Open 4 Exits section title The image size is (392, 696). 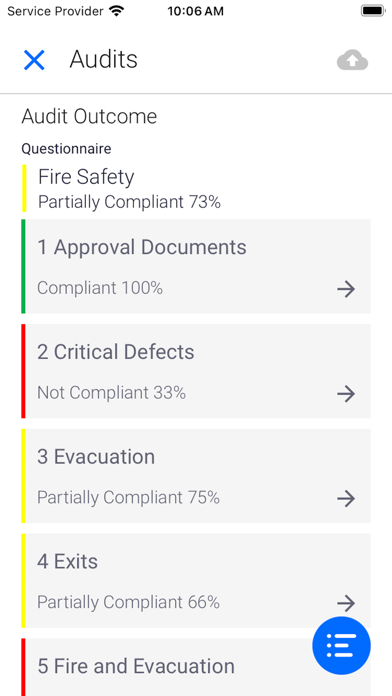[67, 562]
